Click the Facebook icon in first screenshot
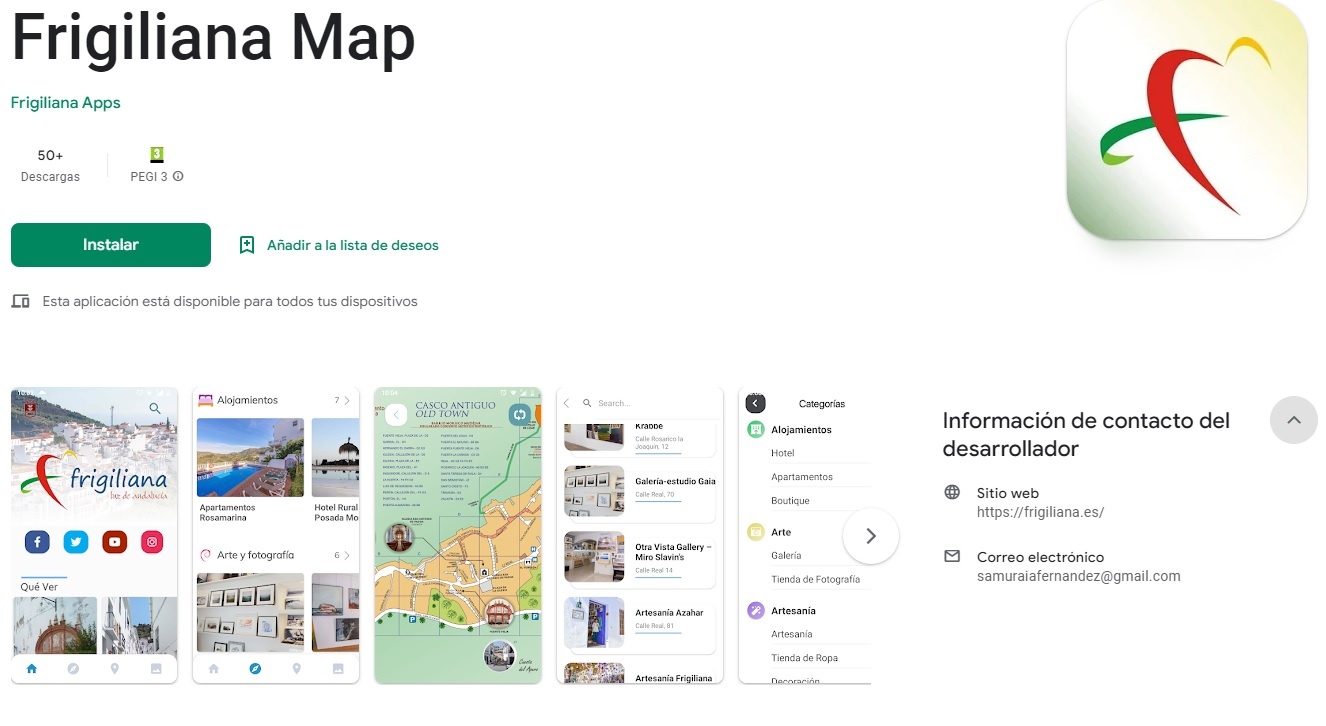The image size is (1326, 726). [x=37, y=542]
